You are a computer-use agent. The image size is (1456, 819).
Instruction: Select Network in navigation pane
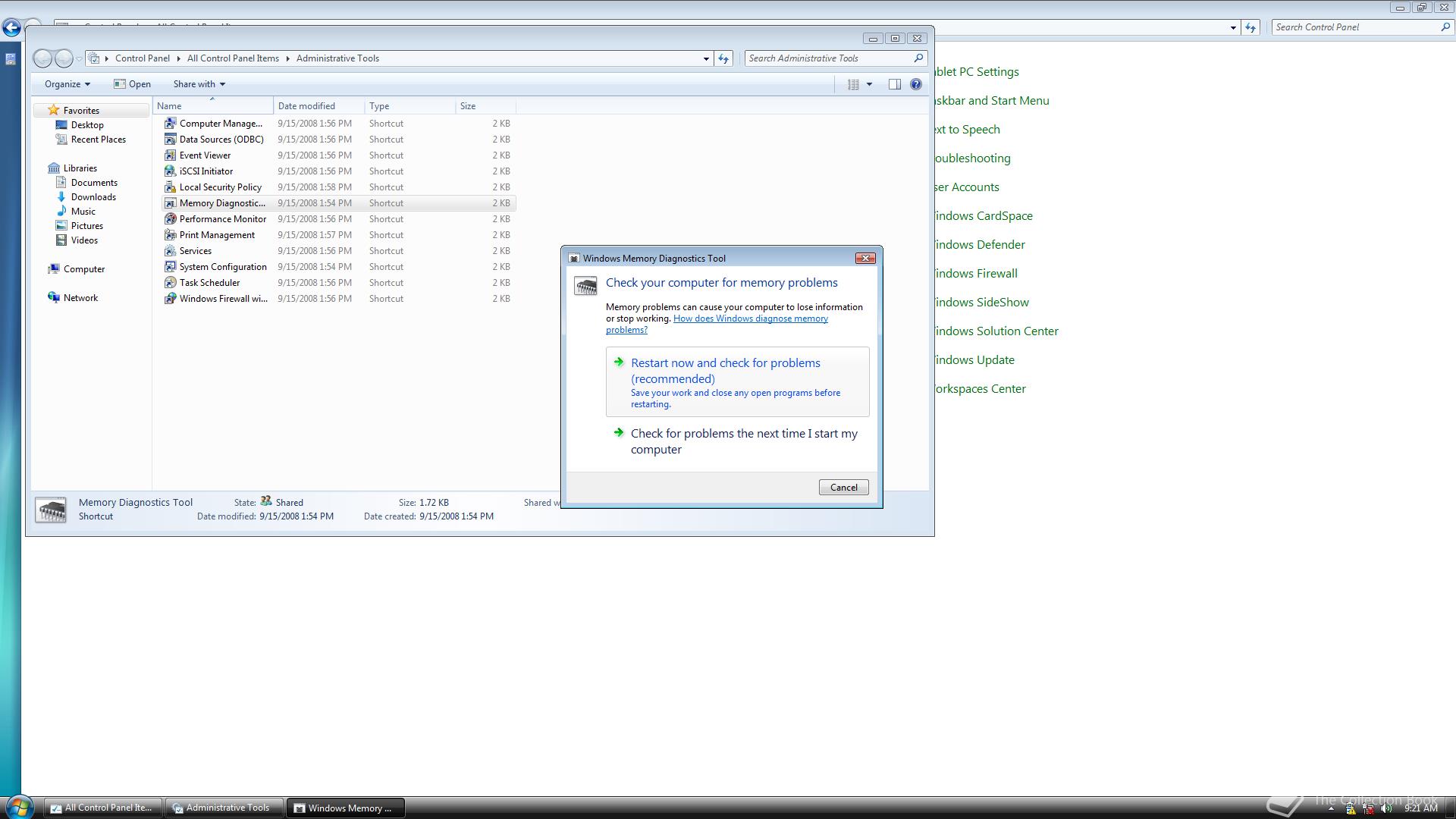point(80,298)
